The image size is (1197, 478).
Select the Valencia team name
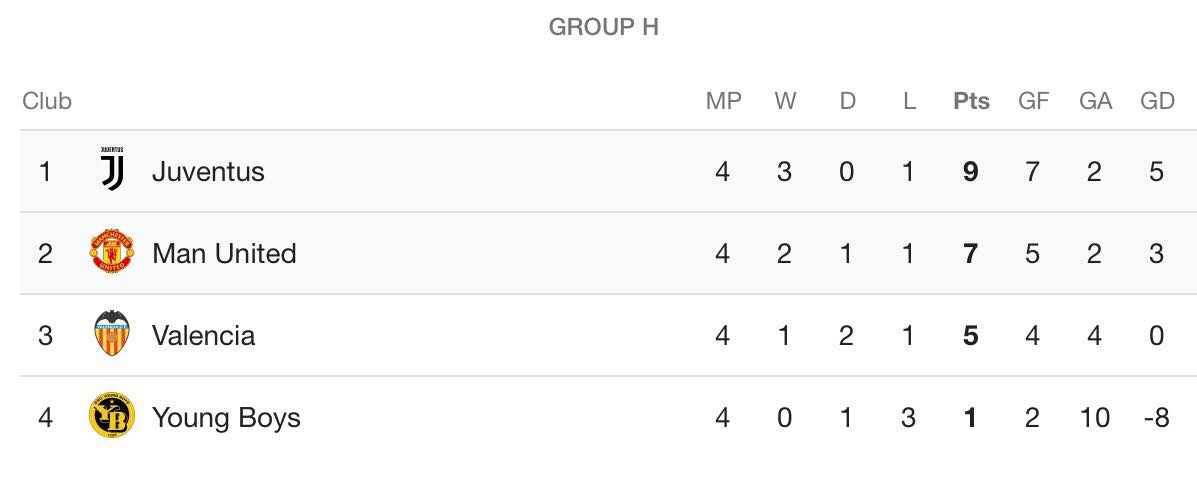pos(204,335)
